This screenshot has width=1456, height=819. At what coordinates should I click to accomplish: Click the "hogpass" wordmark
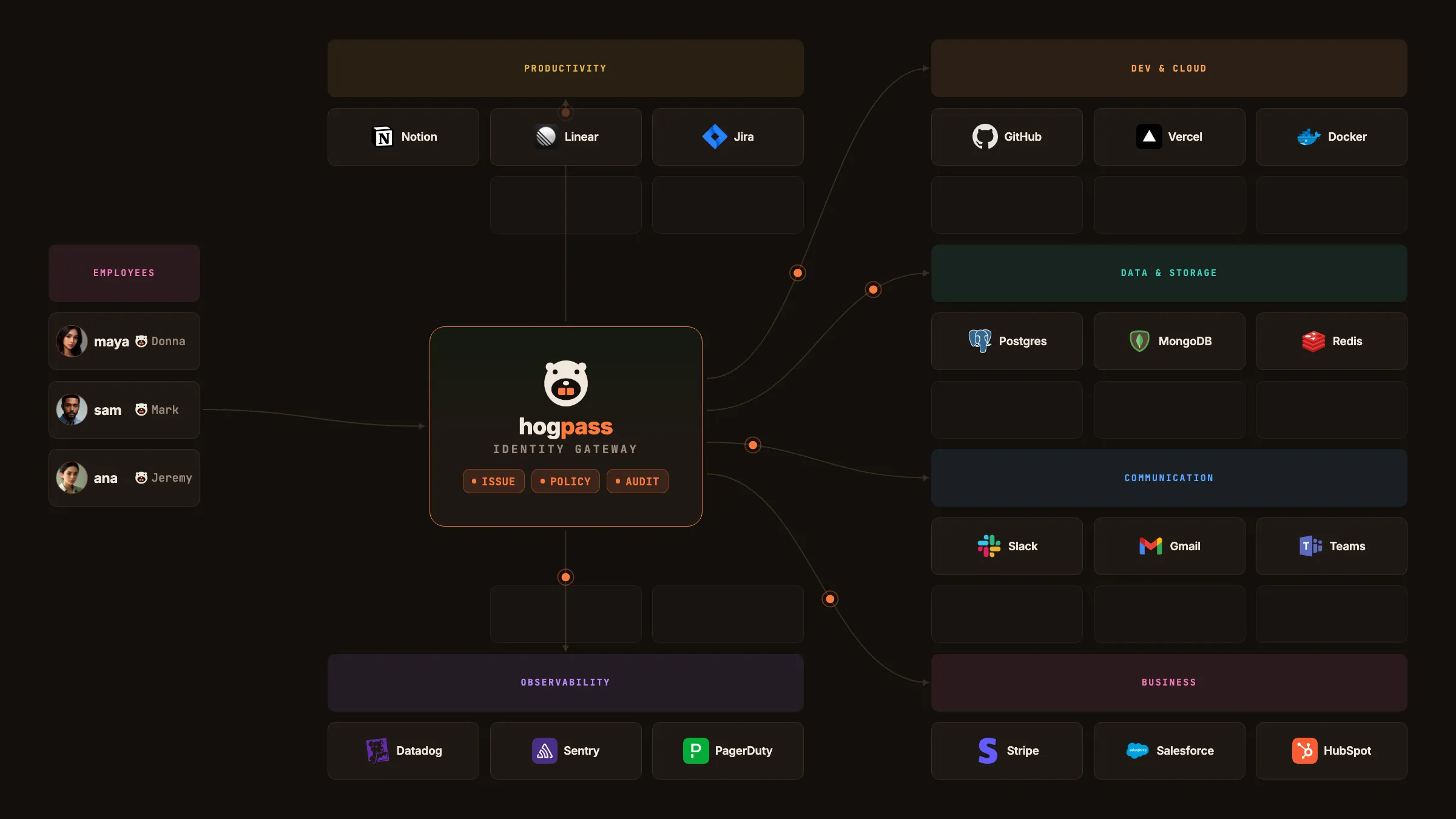[x=566, y=427]
